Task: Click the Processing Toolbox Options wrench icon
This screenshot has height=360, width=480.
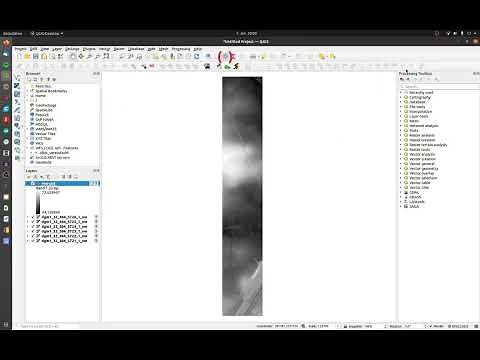Action: (x=436, y=79)
